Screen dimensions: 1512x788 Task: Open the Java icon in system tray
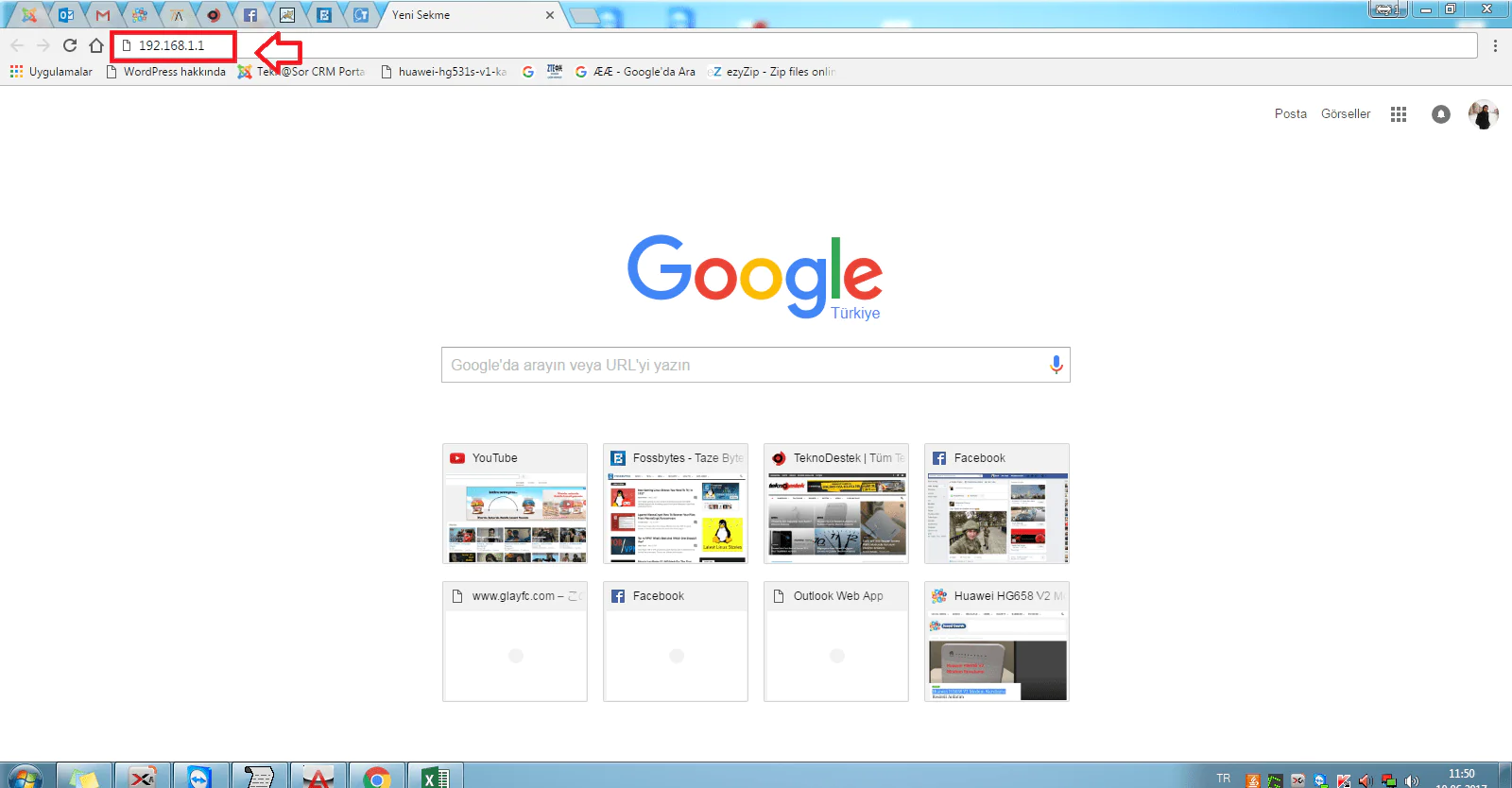(1253, 780)
